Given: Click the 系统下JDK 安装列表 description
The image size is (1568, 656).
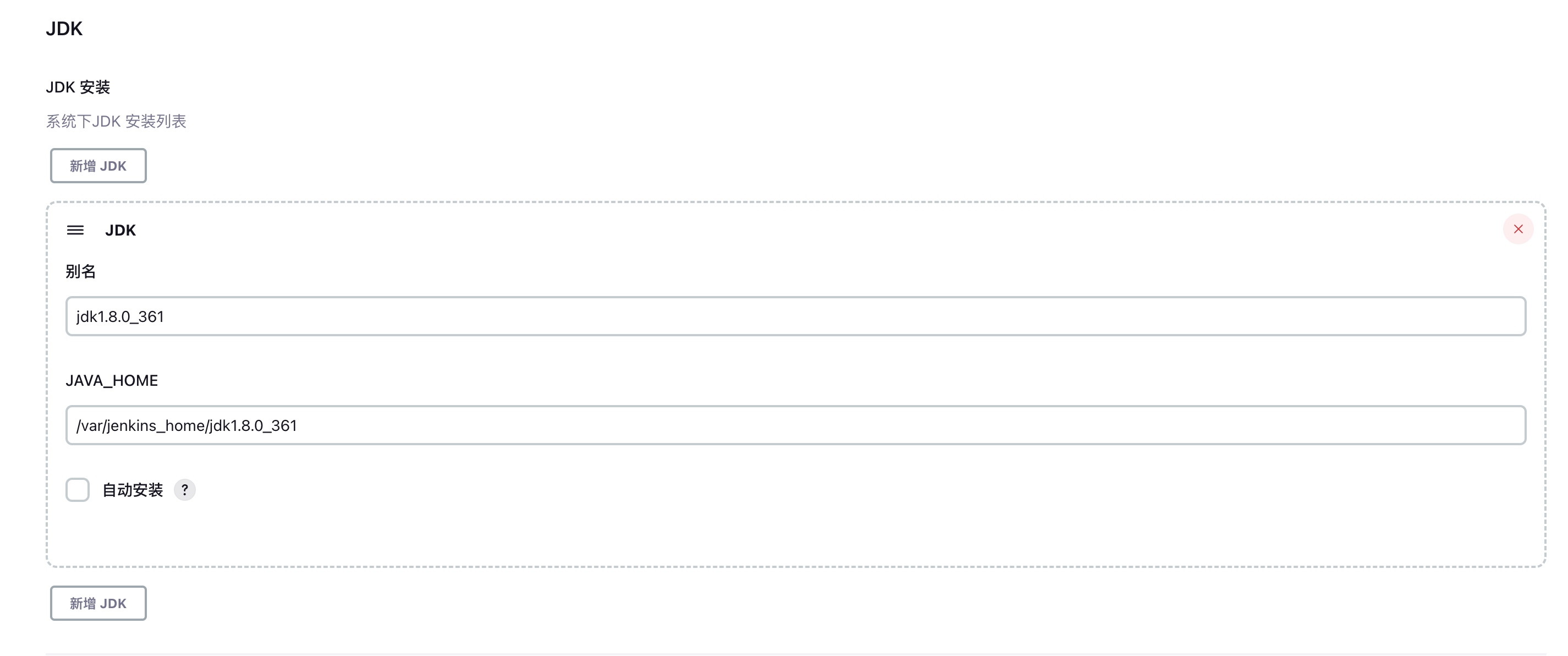Looking at the screenshot, I should click(x=116, y=121).
